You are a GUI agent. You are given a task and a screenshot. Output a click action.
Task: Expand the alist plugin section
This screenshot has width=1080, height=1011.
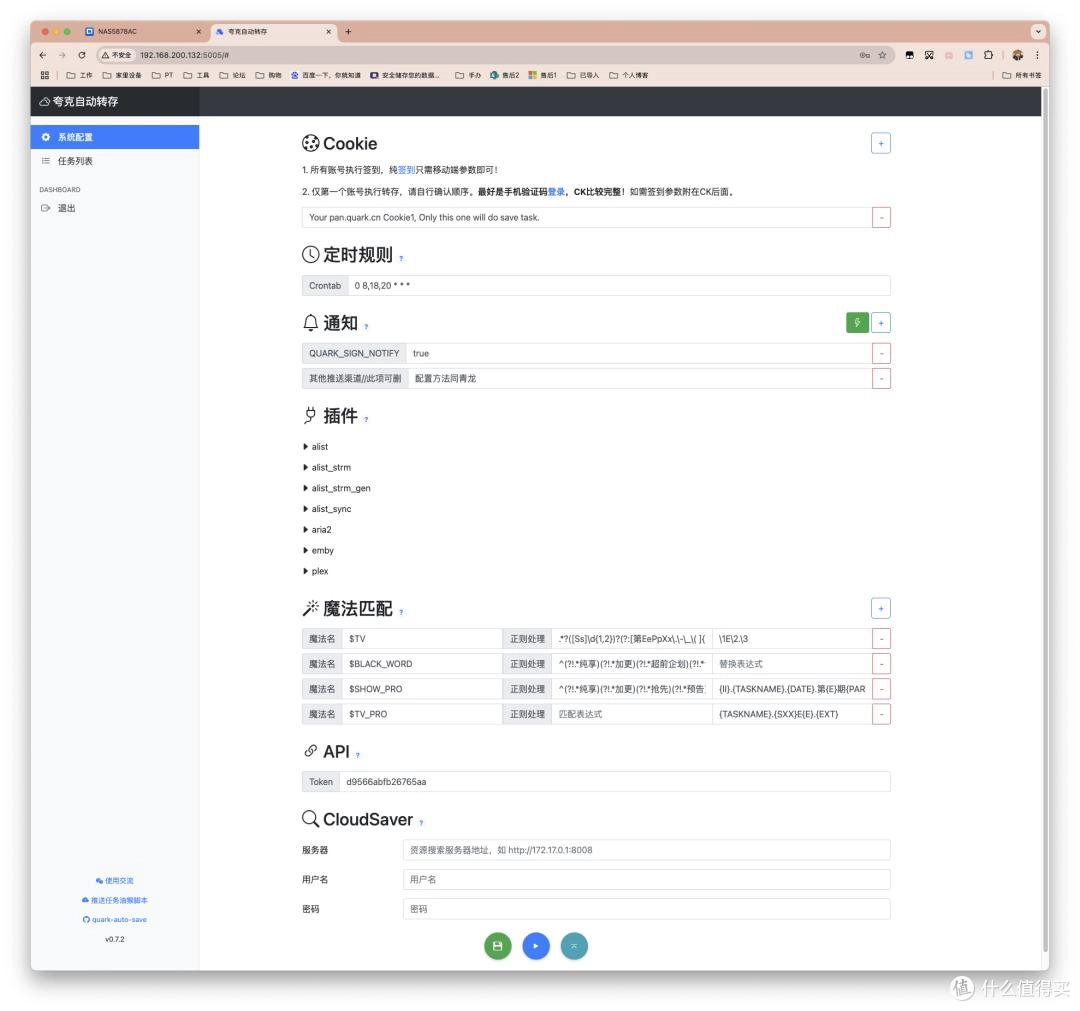[315, 447]
